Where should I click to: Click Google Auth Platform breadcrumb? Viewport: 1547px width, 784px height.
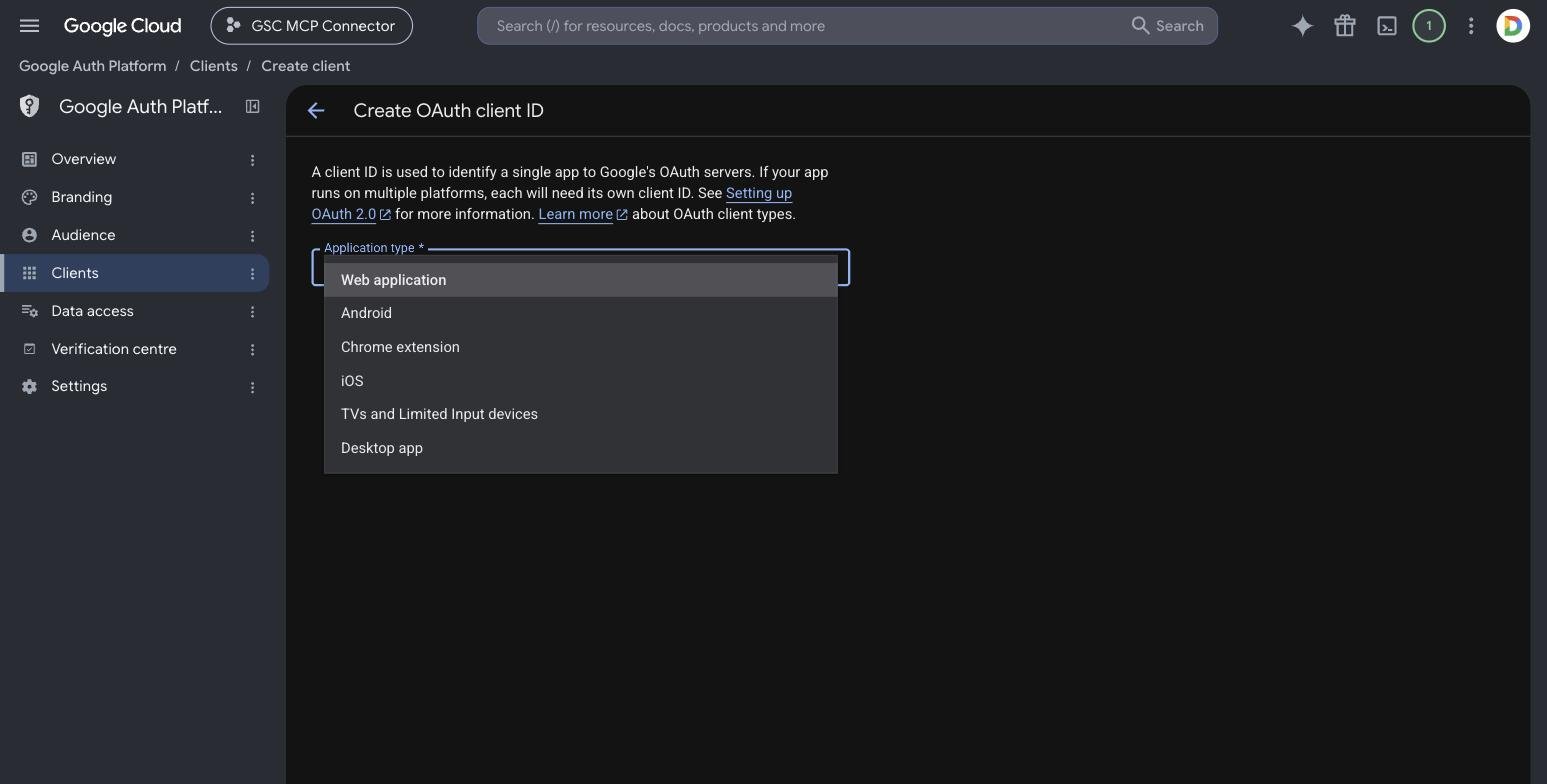92,66
